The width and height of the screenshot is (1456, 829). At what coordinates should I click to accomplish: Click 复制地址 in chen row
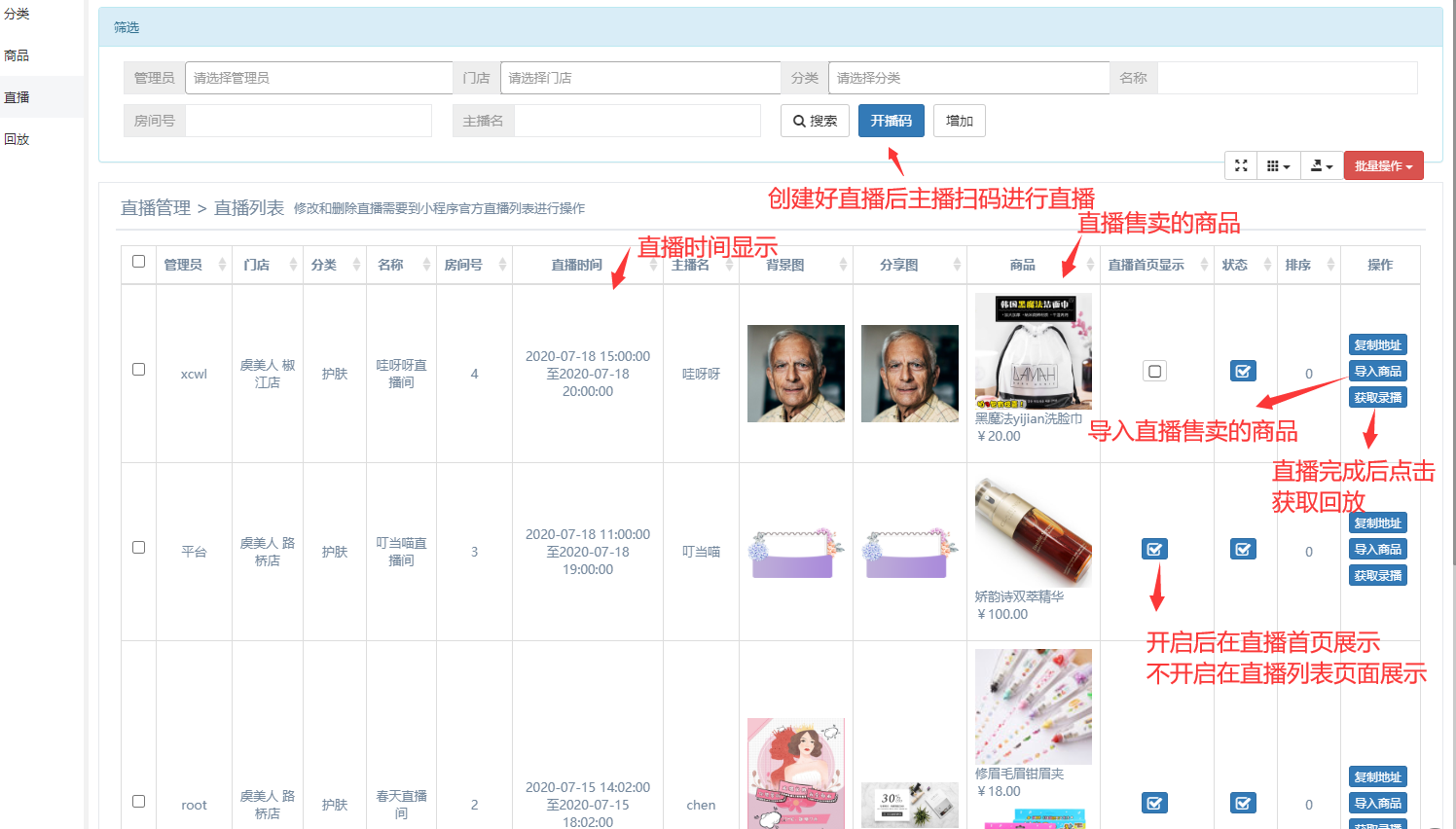(1378, 776)
